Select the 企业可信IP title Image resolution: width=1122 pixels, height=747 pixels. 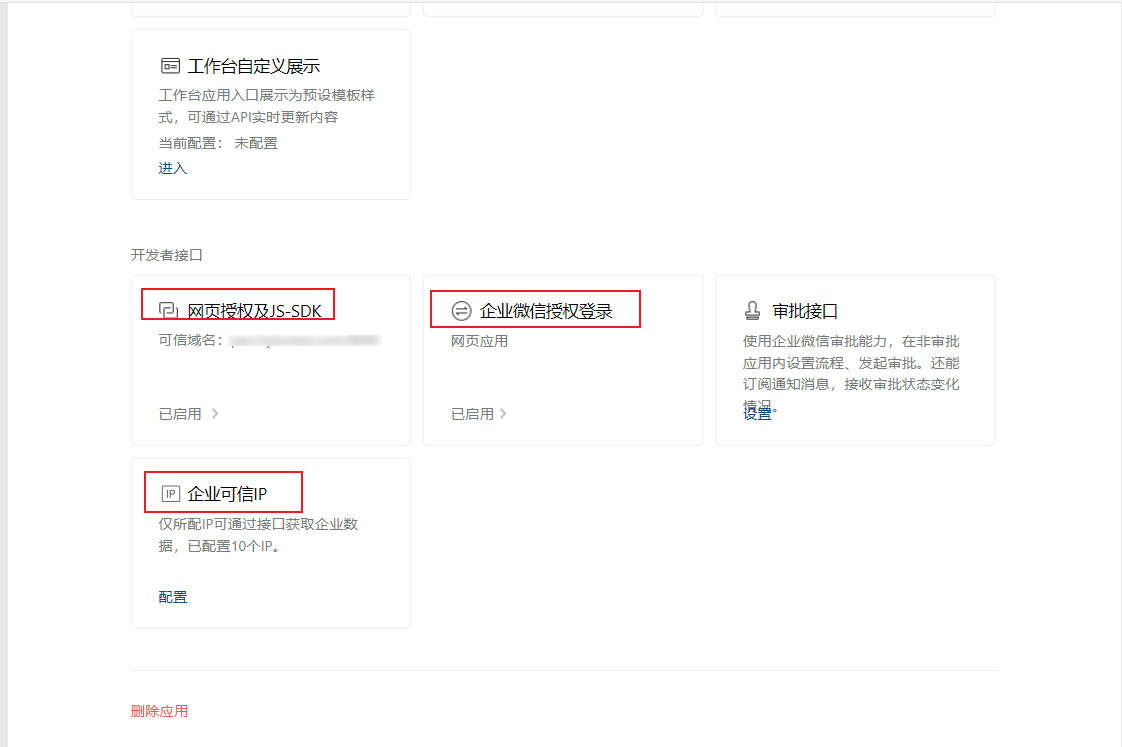[x=227, y=494]
